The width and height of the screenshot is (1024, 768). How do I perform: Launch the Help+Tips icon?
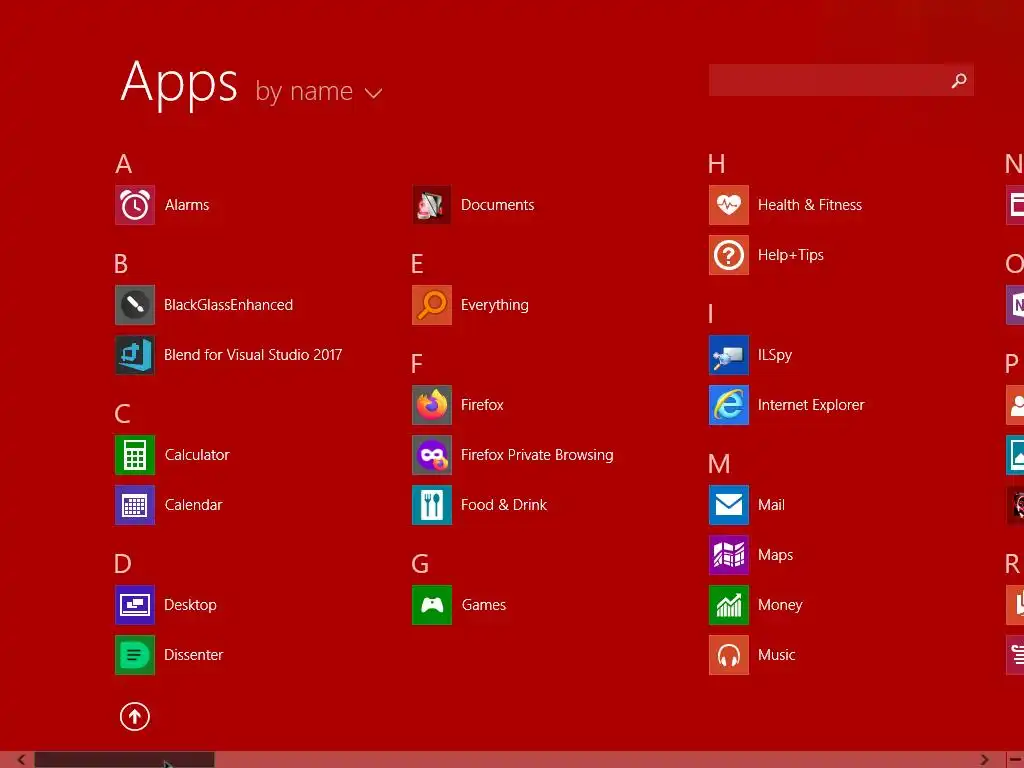click(x=729, y=255)
